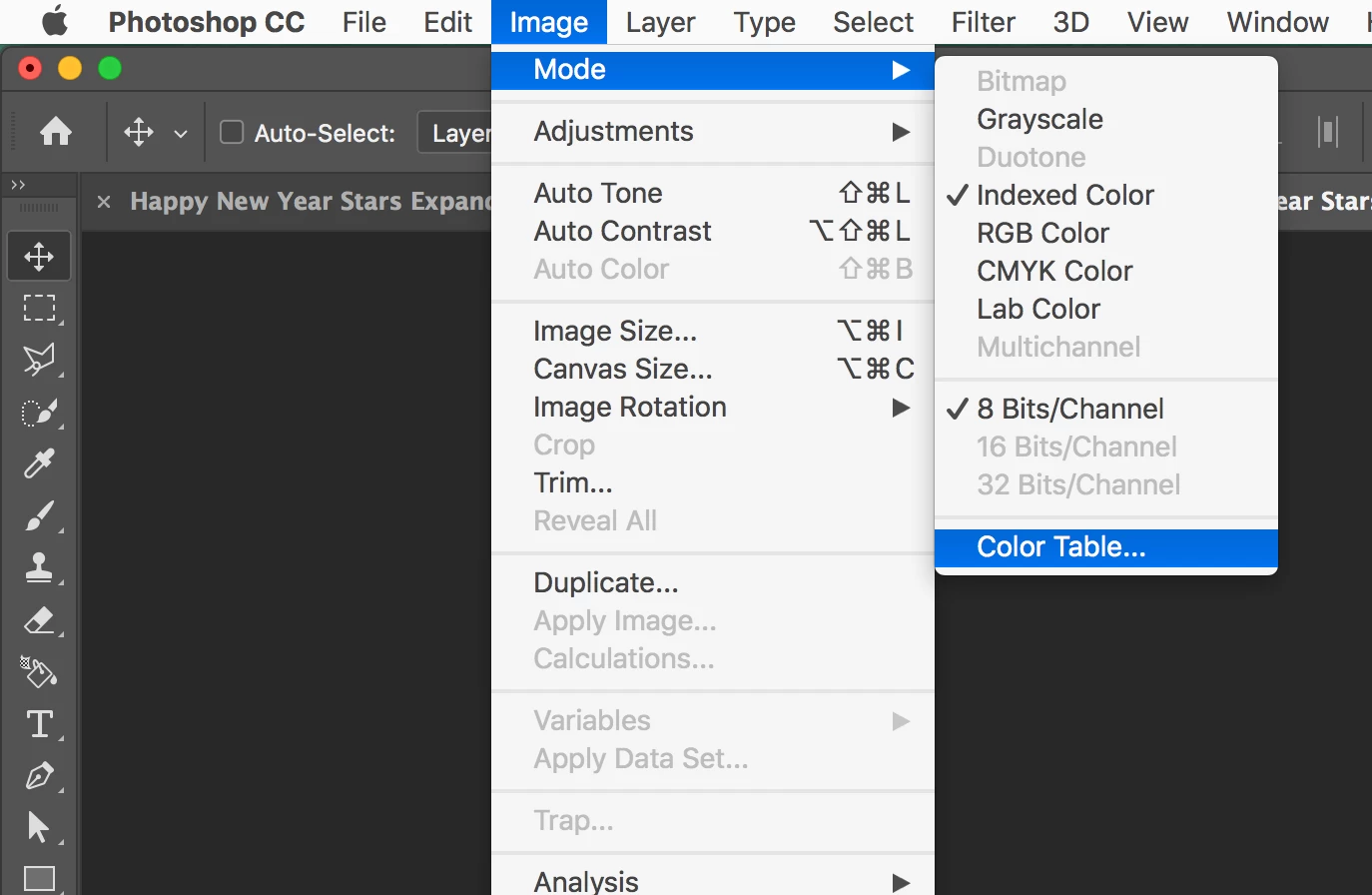The height and width of the screenshot is (895, 1372).
Task: Expand the Analysis submenu
Action: (713, 881)
